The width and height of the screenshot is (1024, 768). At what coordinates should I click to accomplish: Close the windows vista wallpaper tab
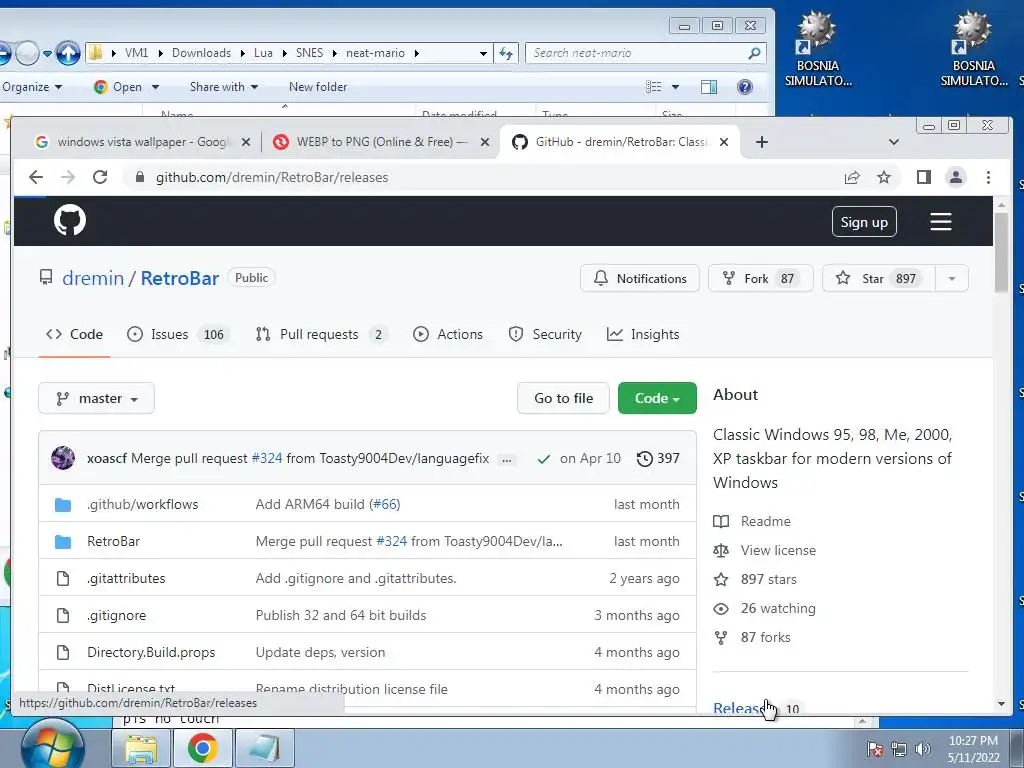point(246,142)
